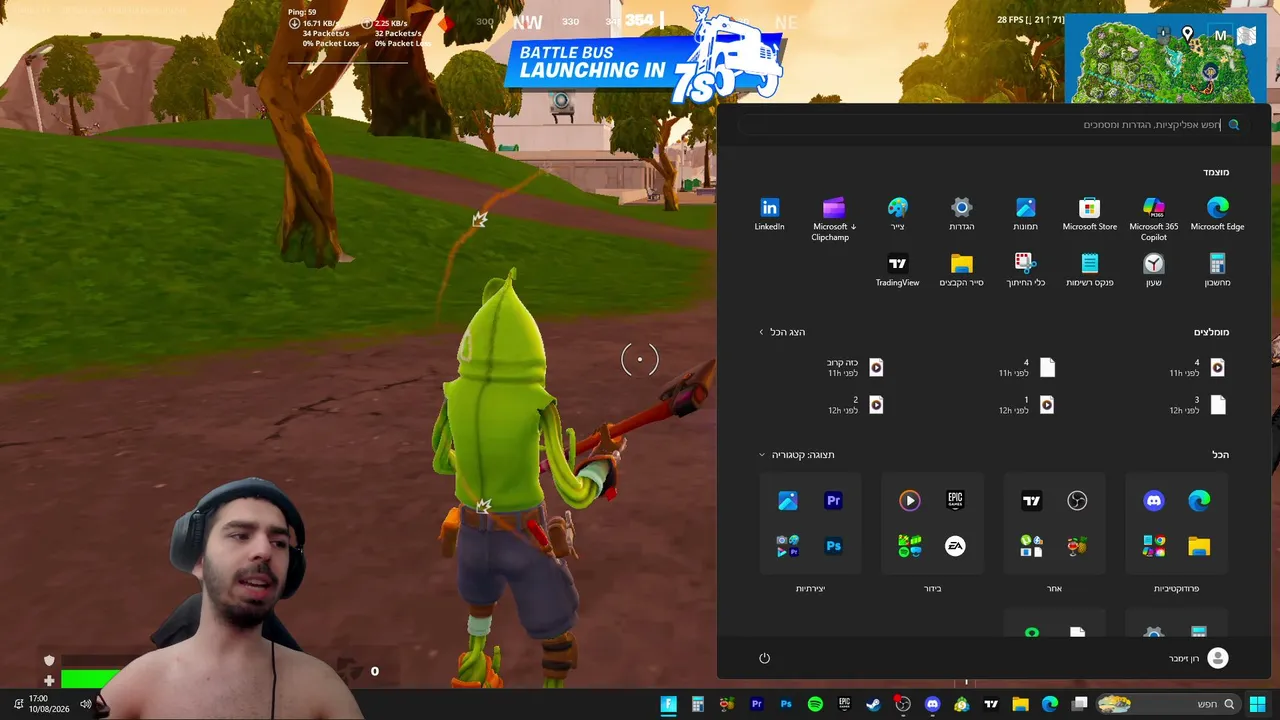Open Premiere Pro in the יצירתיות category

tap(833, 501)
